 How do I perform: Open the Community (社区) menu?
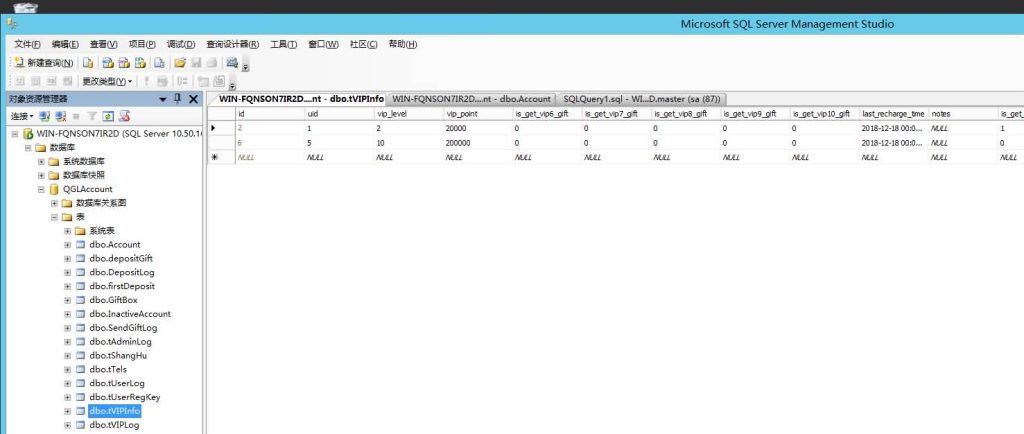point(363,44)
